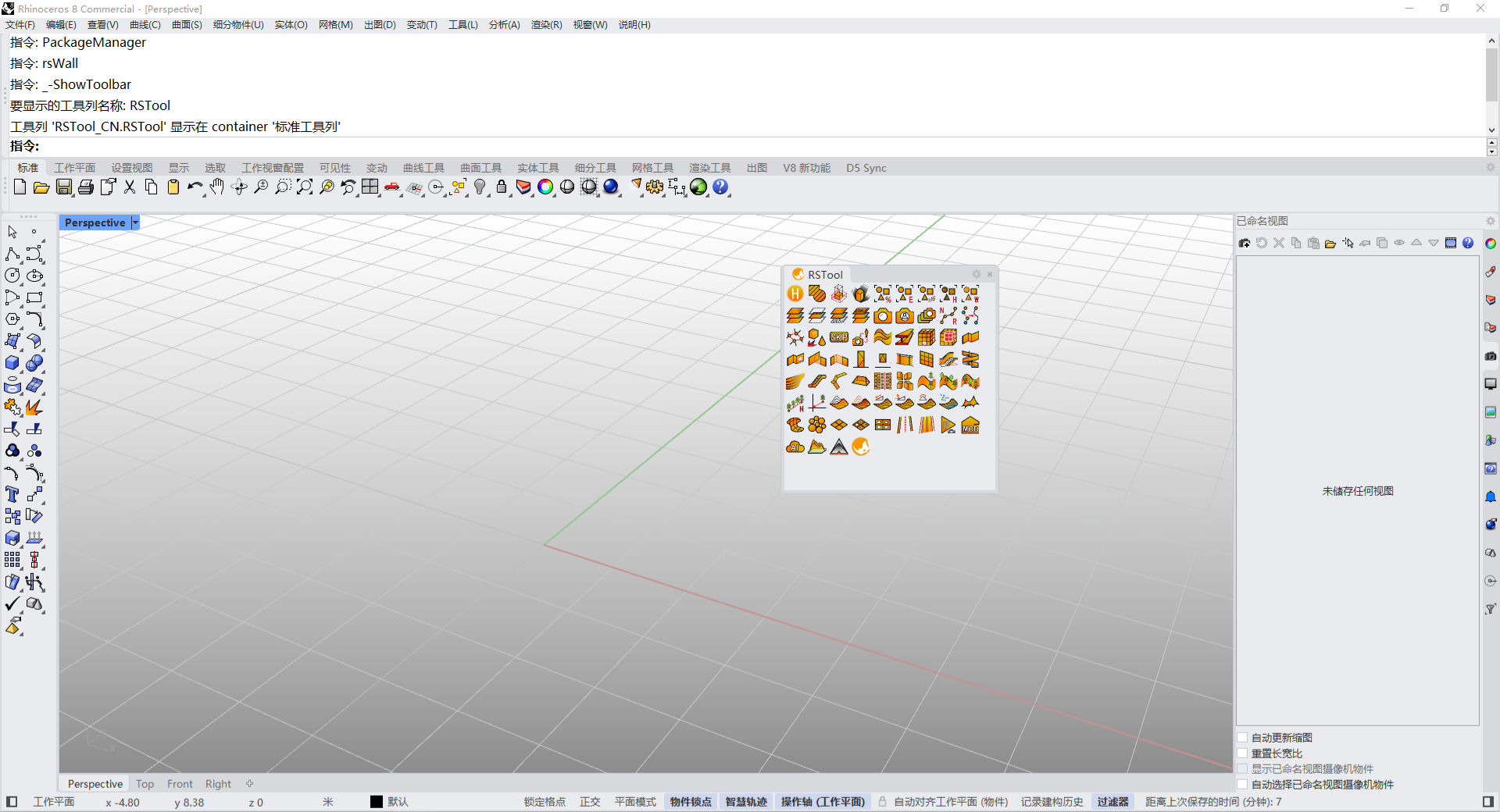The width and height of the screenshot is (1500, 812).
Task: Select the Box solid tool in the left sidebar
Action: (12, 363)
